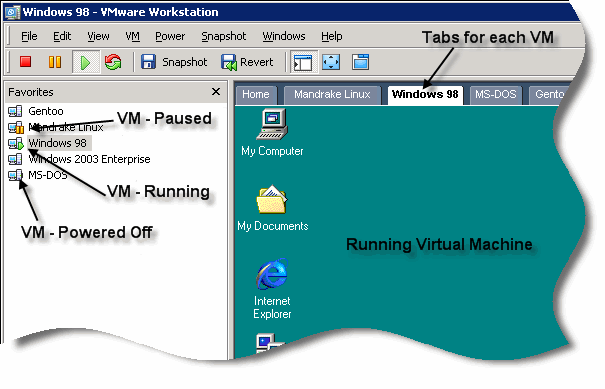Viewport: 605px width, 389px height.
Task: Switch to the MS-DOS tab
Action: click(x=496, y=95)
